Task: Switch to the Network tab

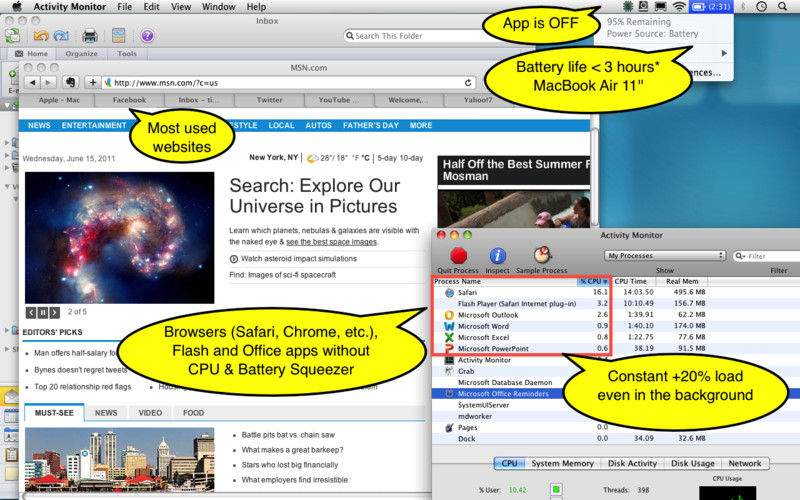Action: coord(744,463)
